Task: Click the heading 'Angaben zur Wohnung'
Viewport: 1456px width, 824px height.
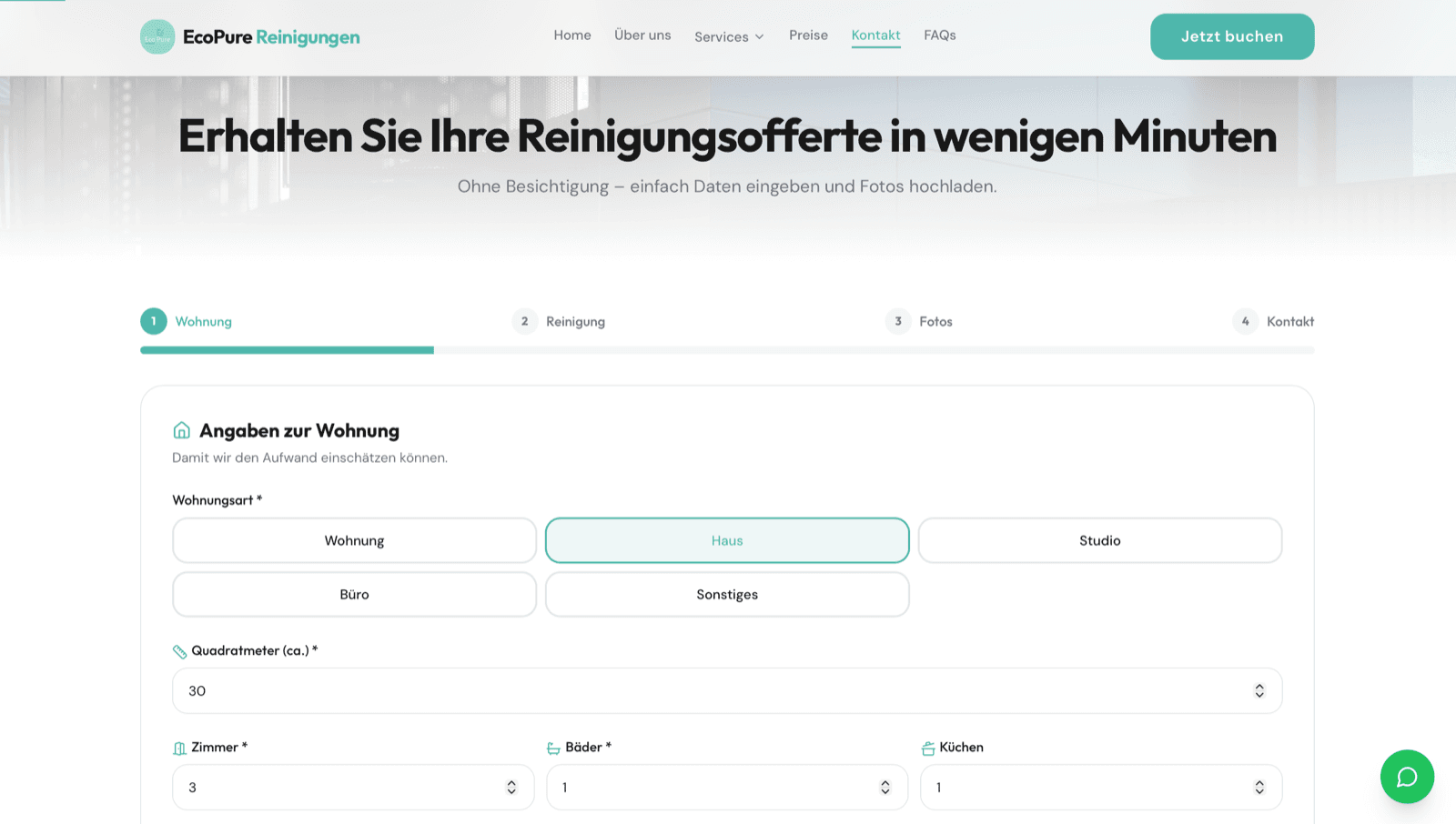Action: click(x=299, y=431)
